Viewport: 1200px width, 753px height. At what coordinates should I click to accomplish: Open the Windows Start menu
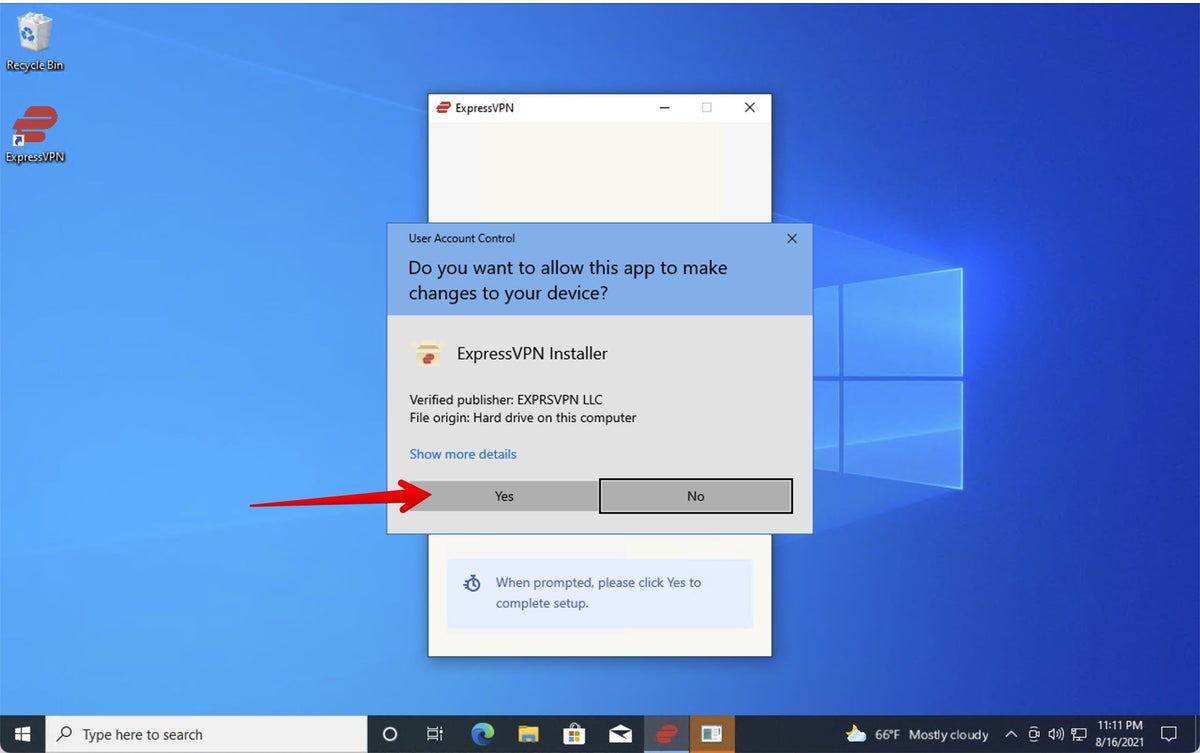click(23, 734)
